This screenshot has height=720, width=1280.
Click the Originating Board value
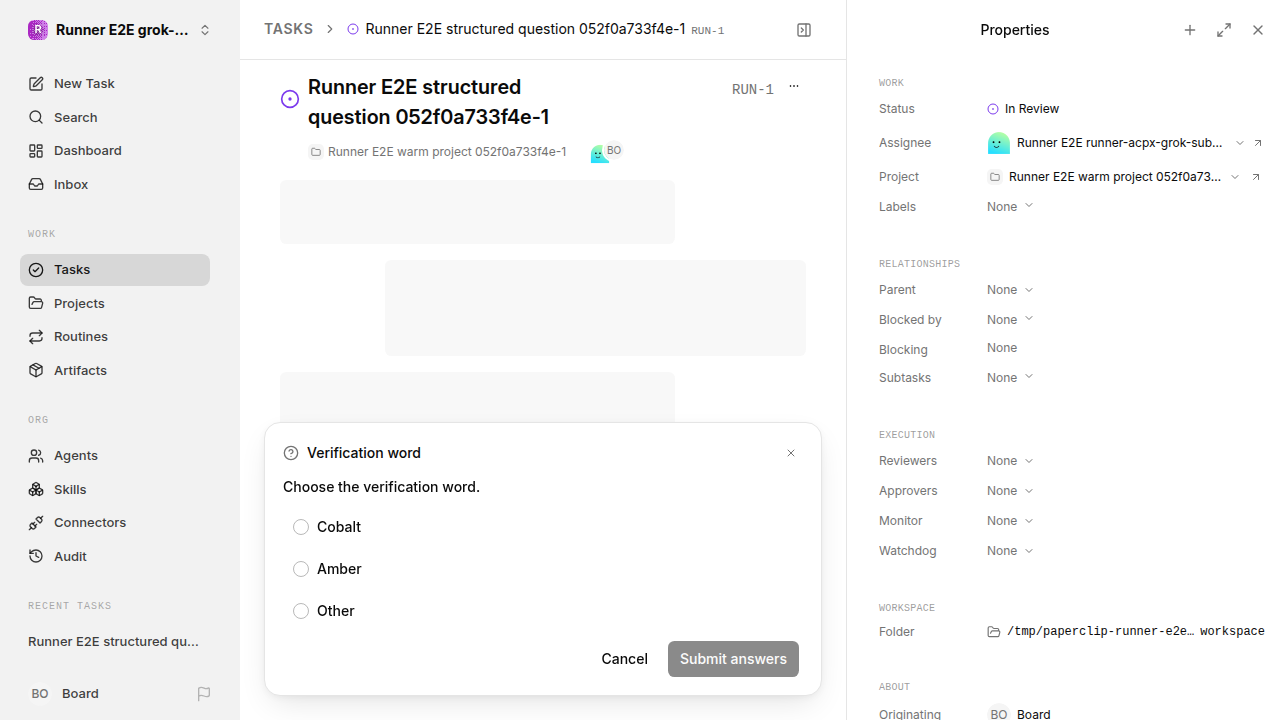(x=1020, y=714)
